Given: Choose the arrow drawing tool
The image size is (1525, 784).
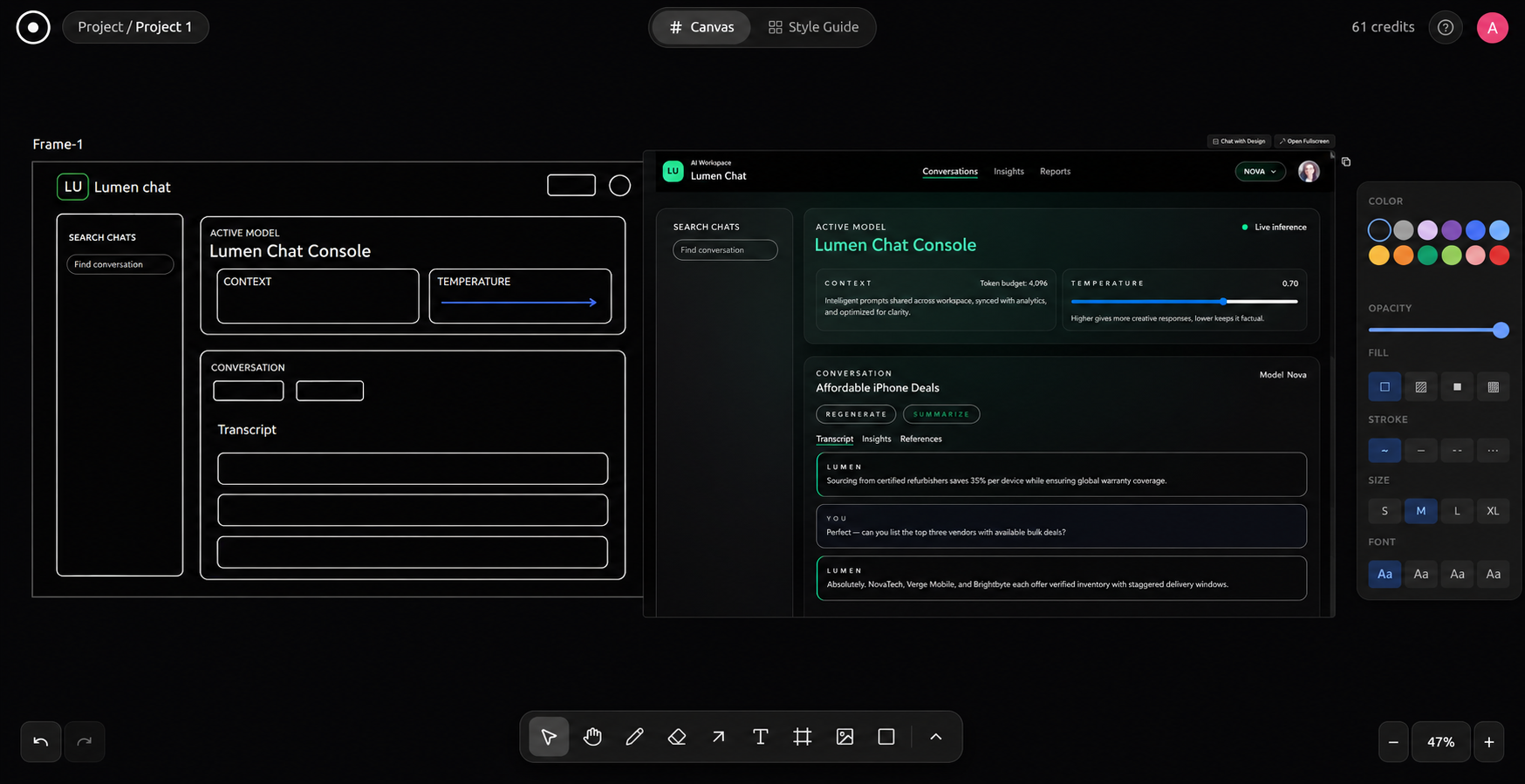Looking at the screenshot, I should pyautogui.click(x=718, y=737).
